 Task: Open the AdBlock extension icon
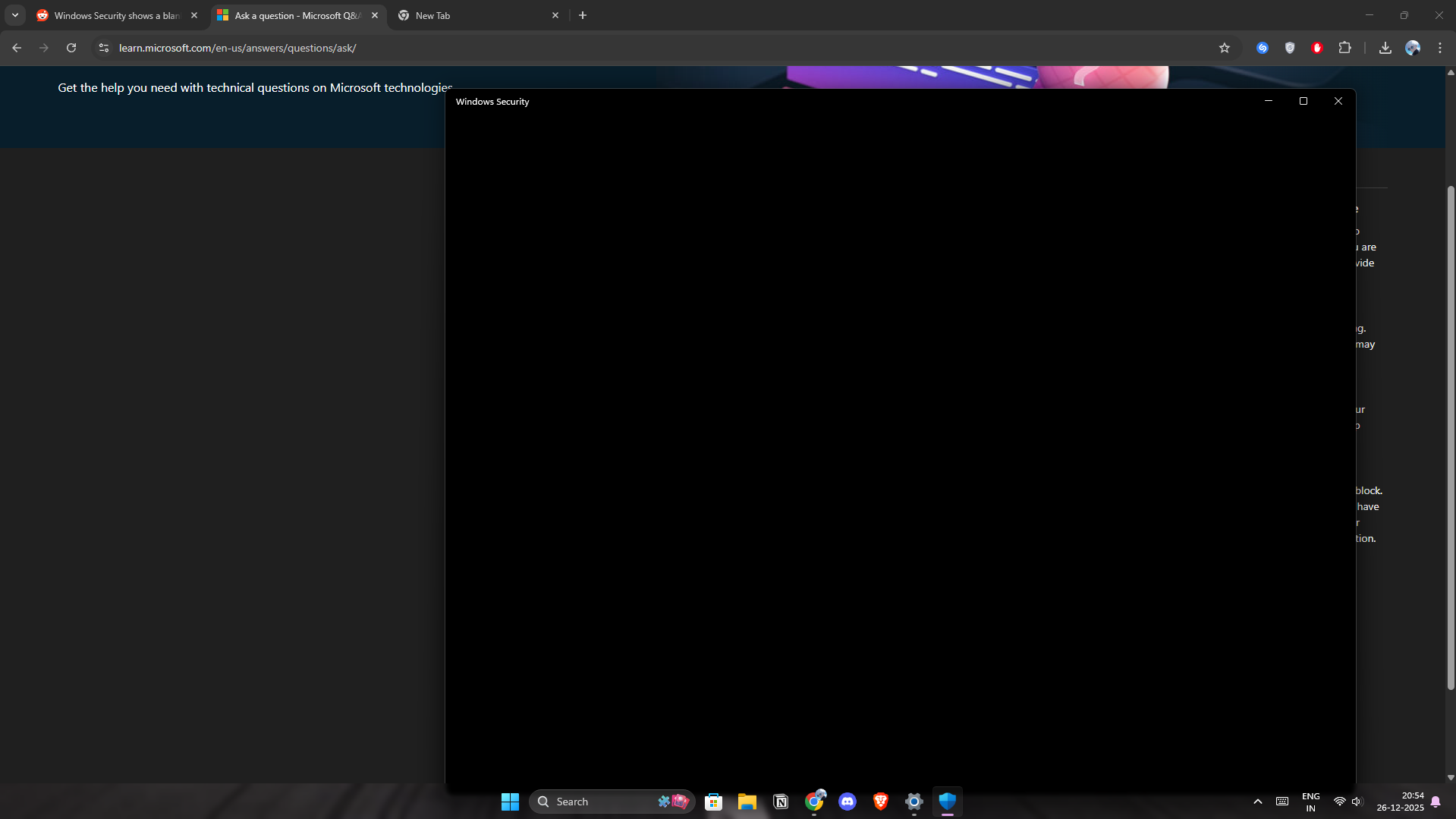pyautogui.click(x=1317, y=47)
